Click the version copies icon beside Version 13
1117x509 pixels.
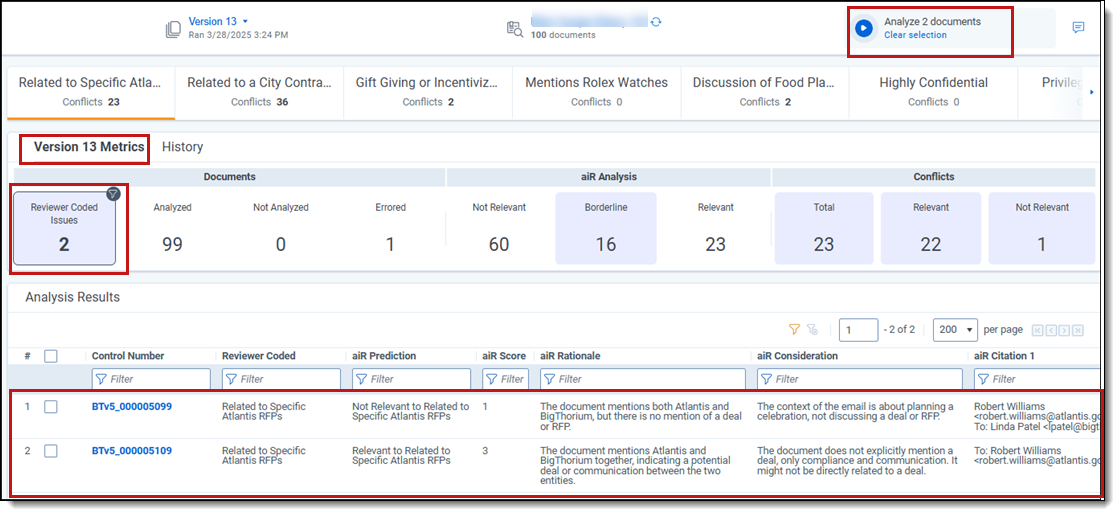click(x=173, y=29)
